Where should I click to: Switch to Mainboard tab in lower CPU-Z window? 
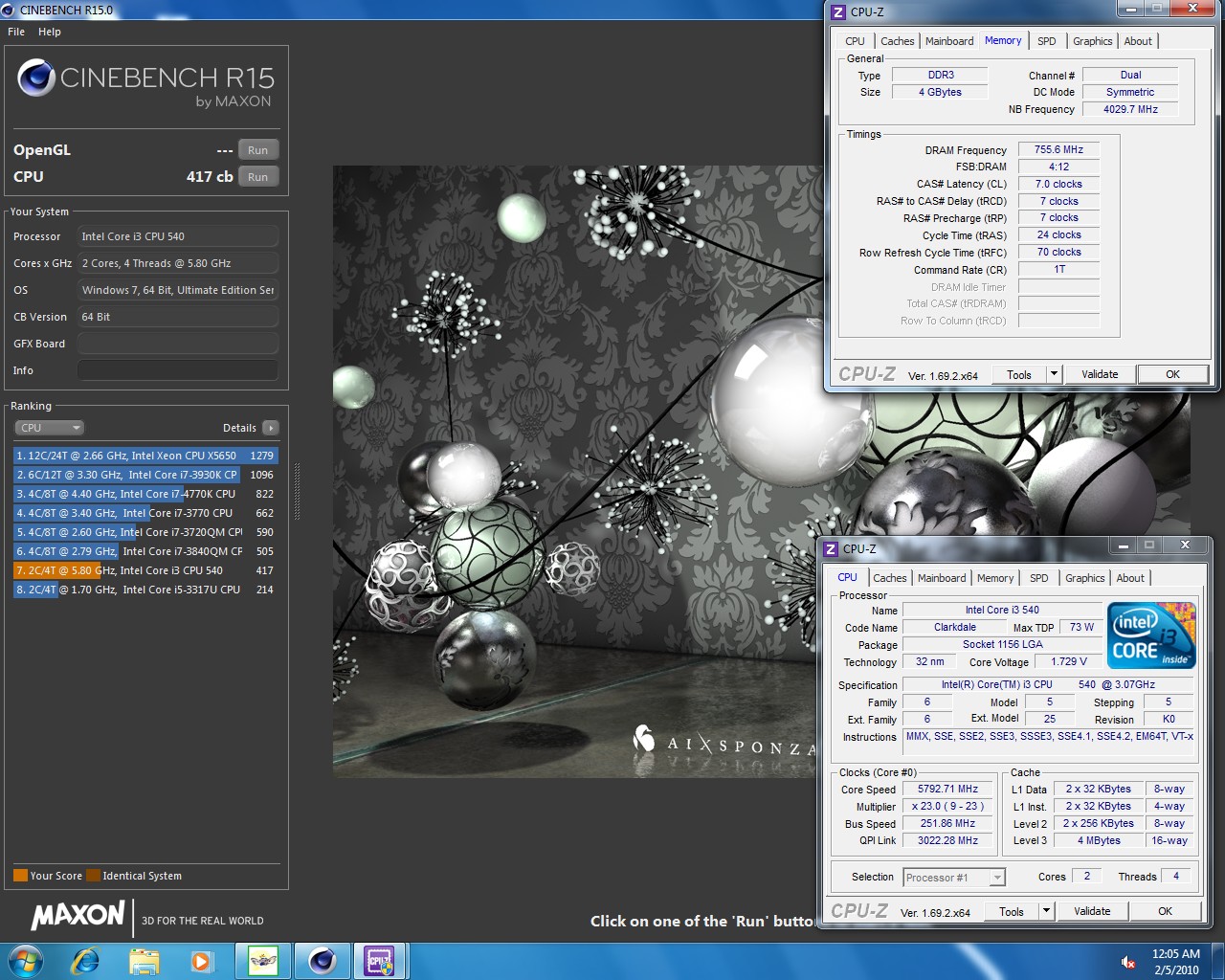click(942, 578)
